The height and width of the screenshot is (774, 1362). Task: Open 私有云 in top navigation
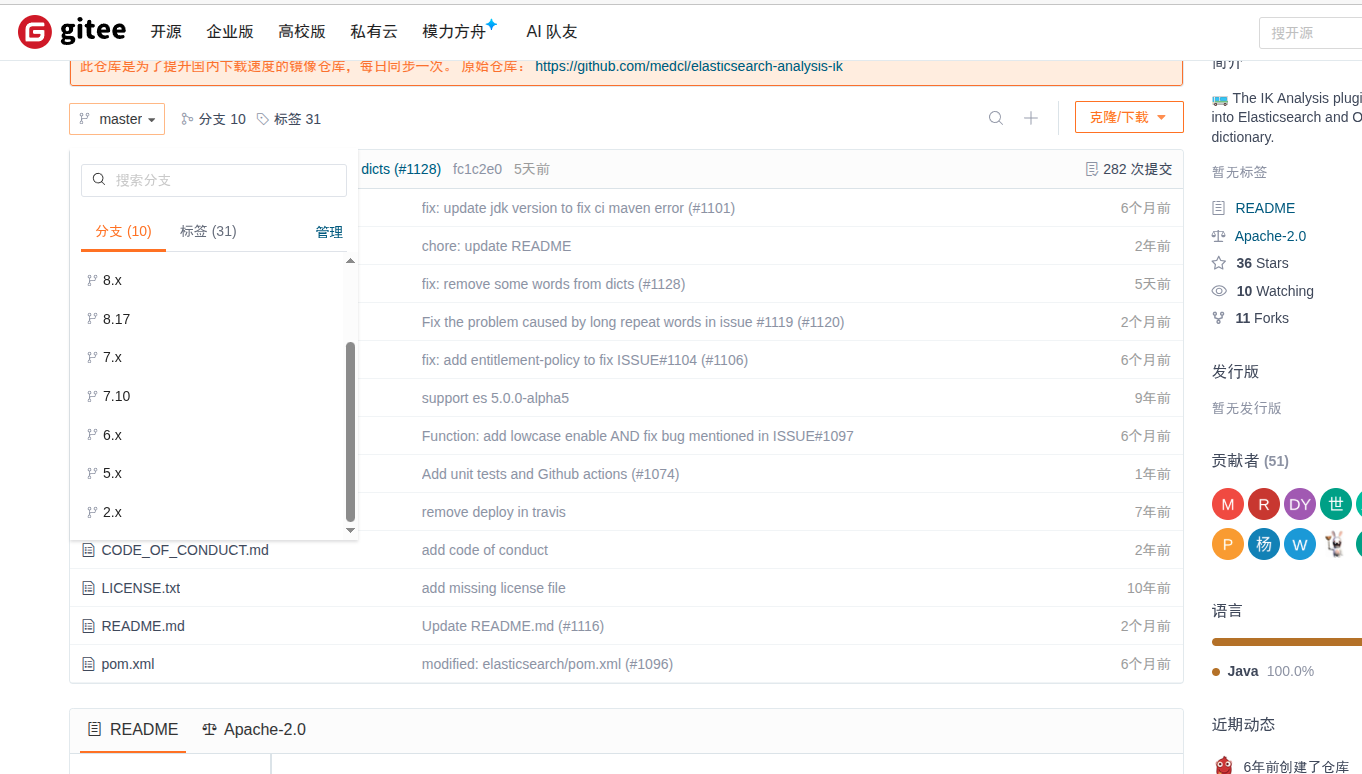[x=374, y=32]
